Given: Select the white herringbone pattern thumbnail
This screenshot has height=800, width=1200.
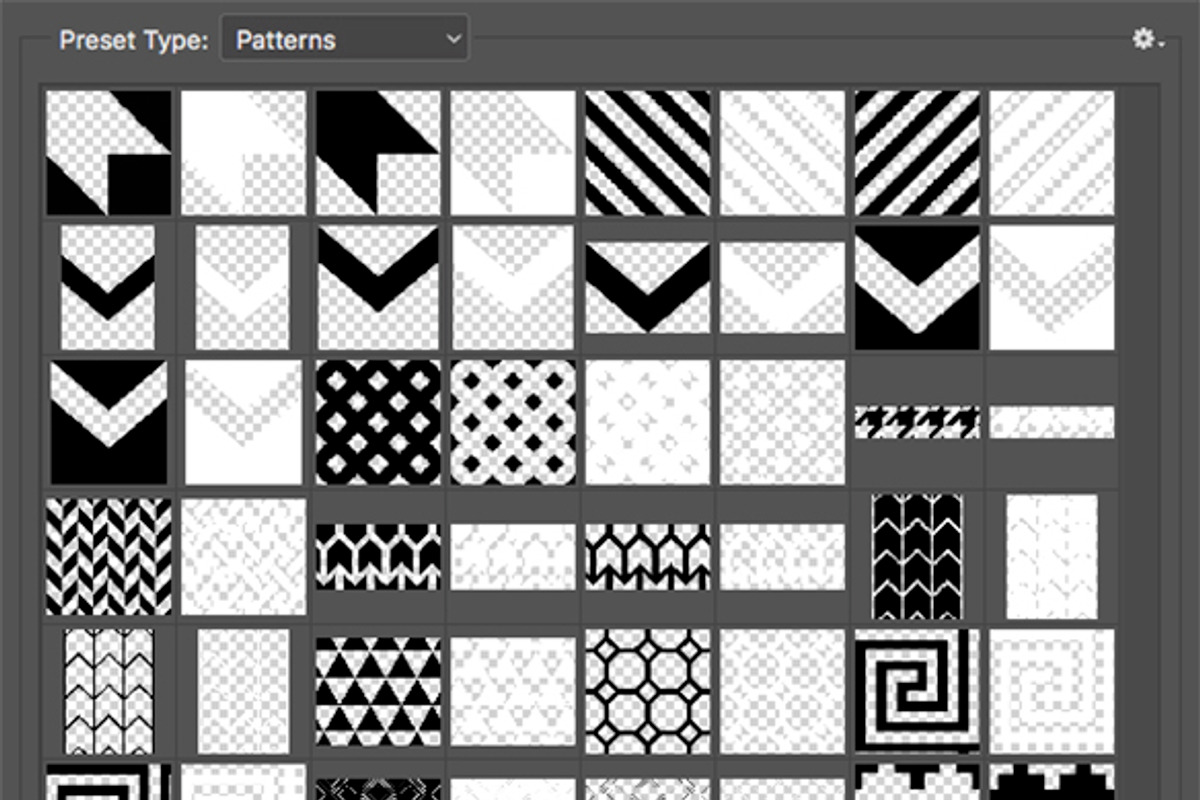Looking at the screenshot, I should click(244, 556).
